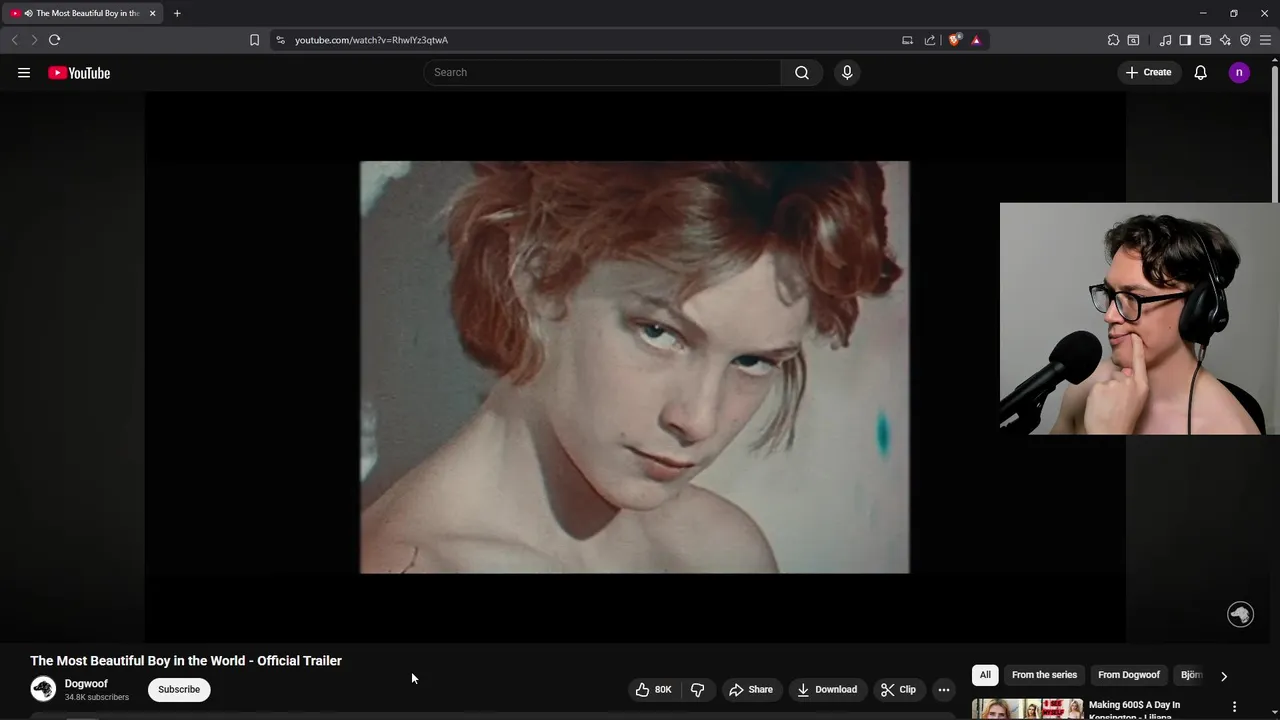The width and height of the screenshot is (1280, 720).
Task: Open the Brave VPN shield icon
Action: tap(1245, 40)
